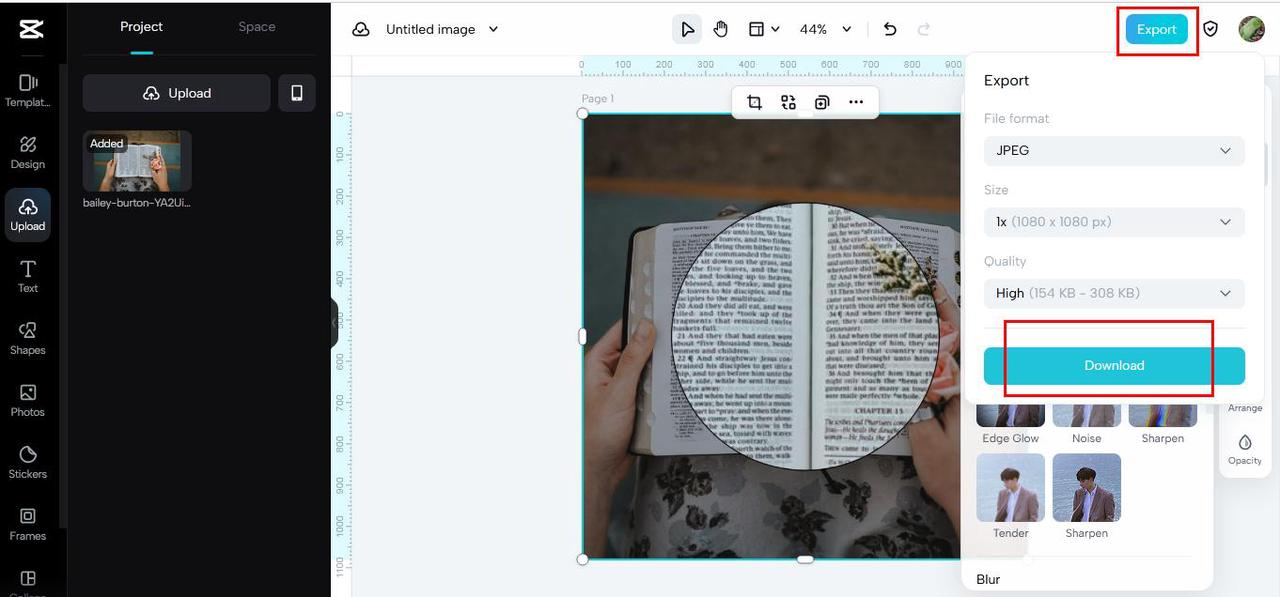Click the upload from phone icon
This screenshot has height=597, width=1280.
pyautogui.click(x=297, y=93)
